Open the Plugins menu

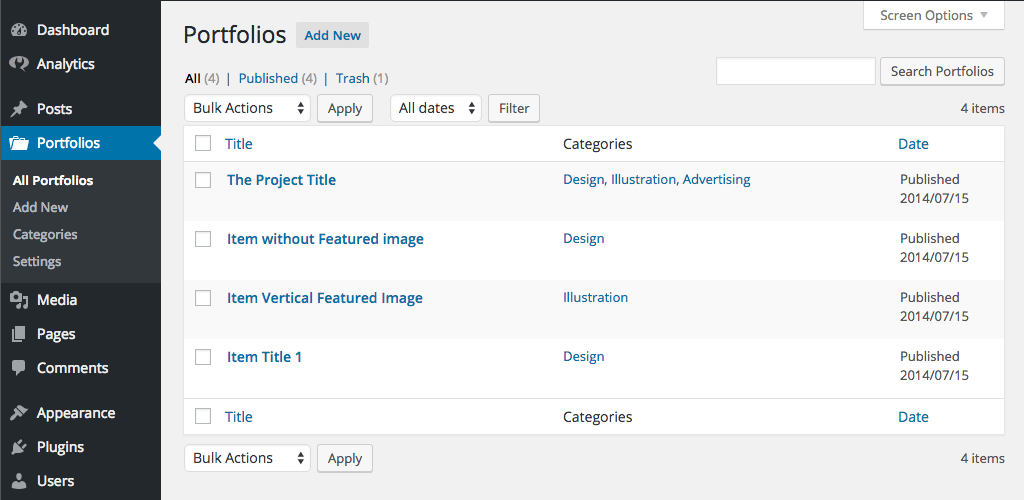[x=60, y=447]
